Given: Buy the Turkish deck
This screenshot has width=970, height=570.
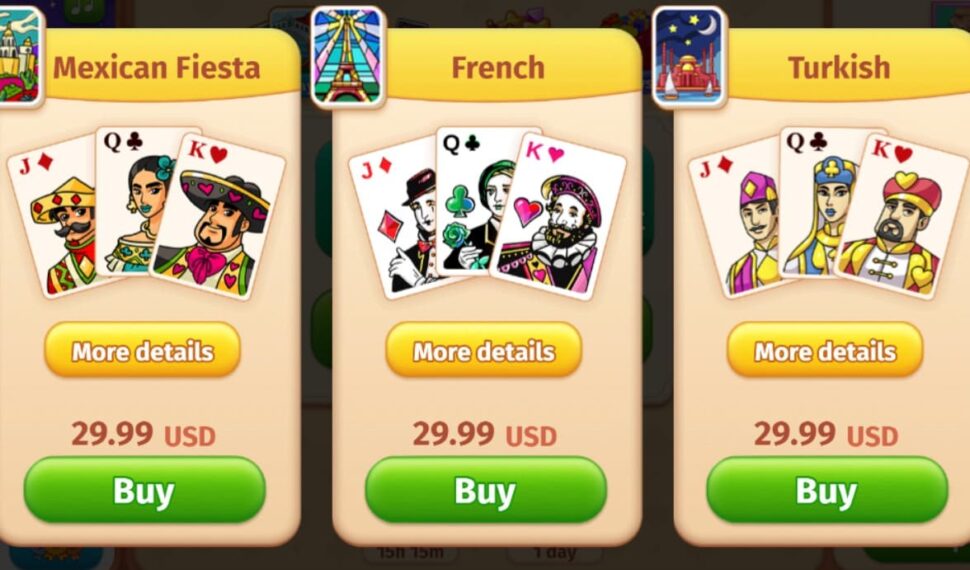Looking at the screenshot, I should coord(826,490).
